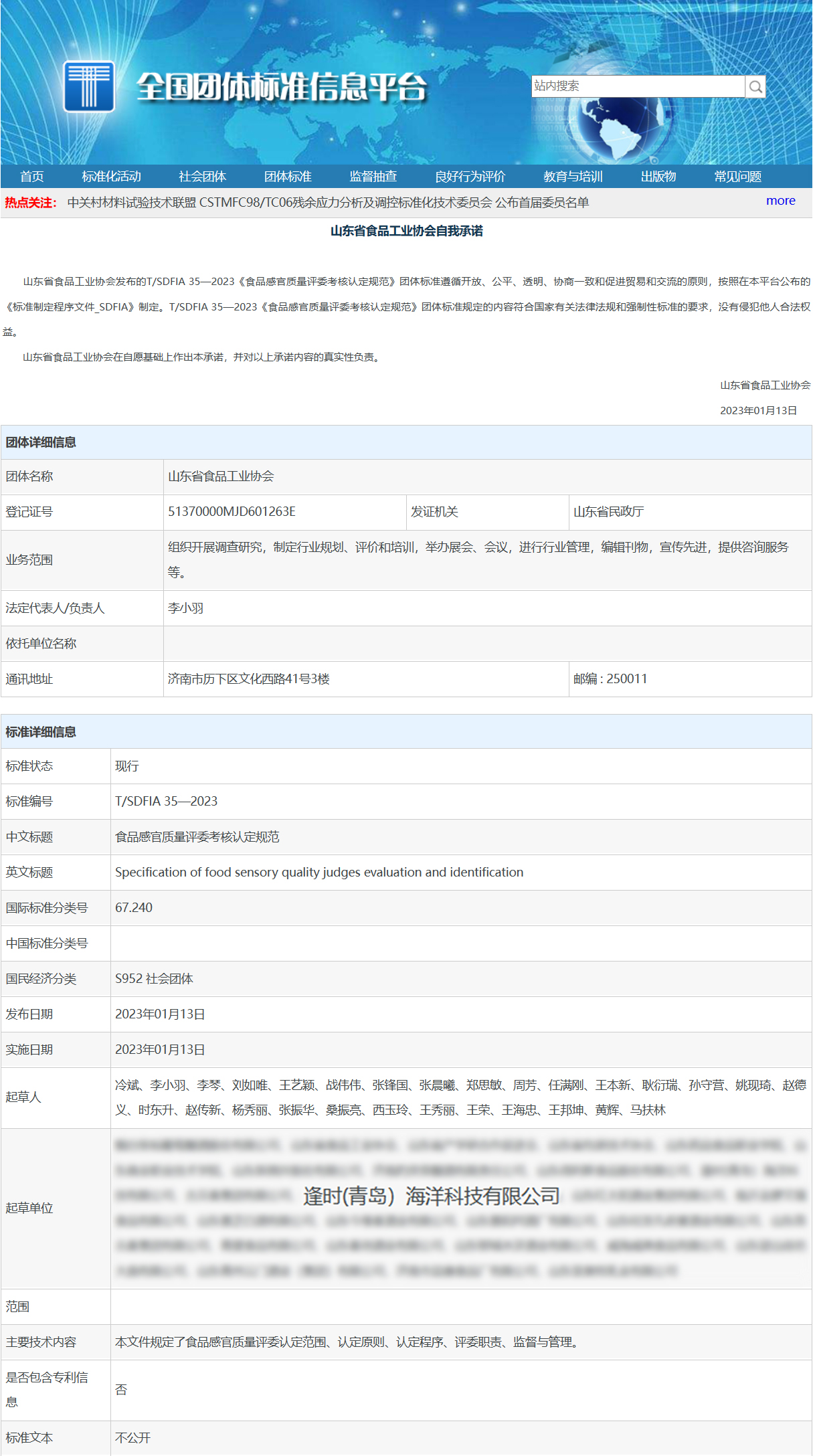Click the 标准详细信息 section header
Viewport: 813px width, 1456px height.
coord(41,732)
